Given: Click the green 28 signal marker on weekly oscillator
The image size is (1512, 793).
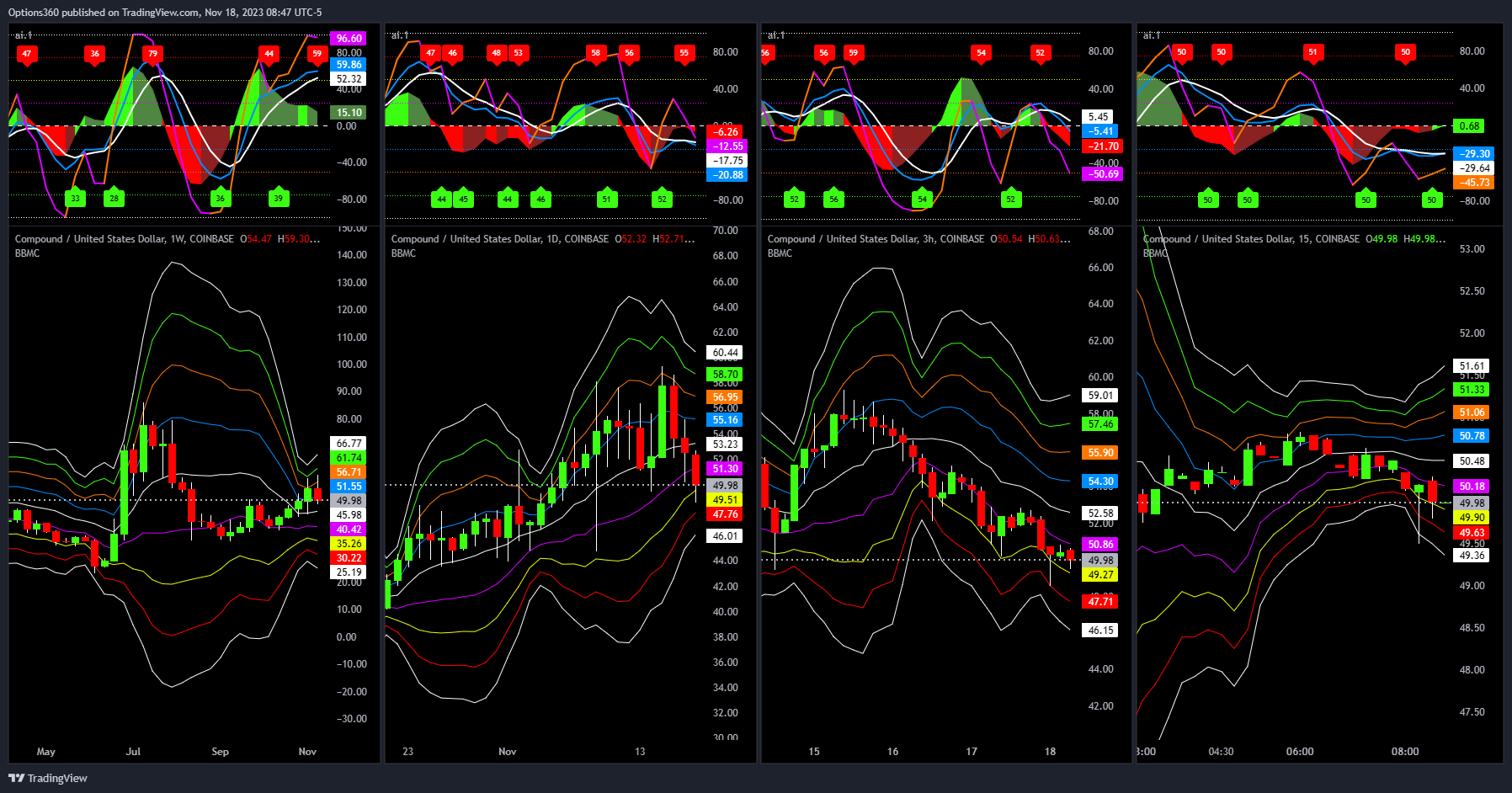Looking at the screenshot, I should (x=114, y=198).
